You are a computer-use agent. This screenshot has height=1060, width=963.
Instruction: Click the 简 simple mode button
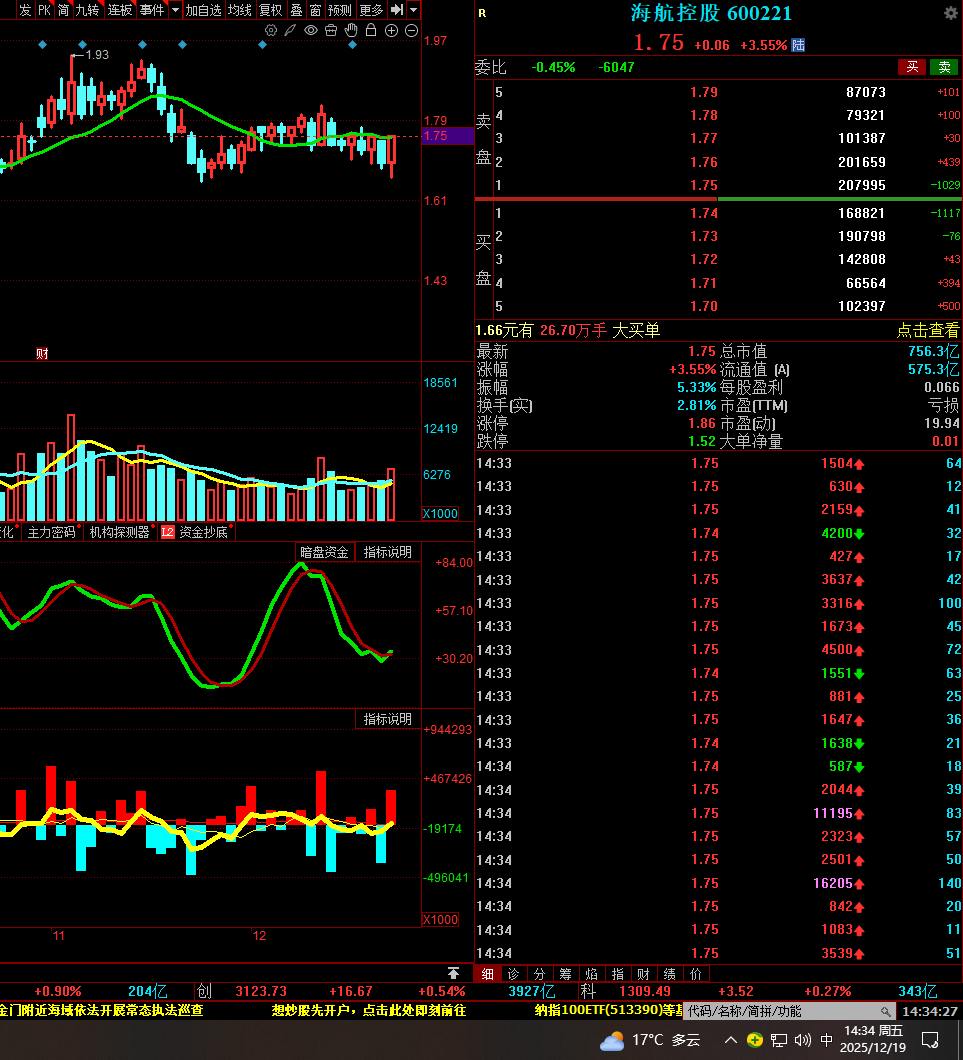64,9
